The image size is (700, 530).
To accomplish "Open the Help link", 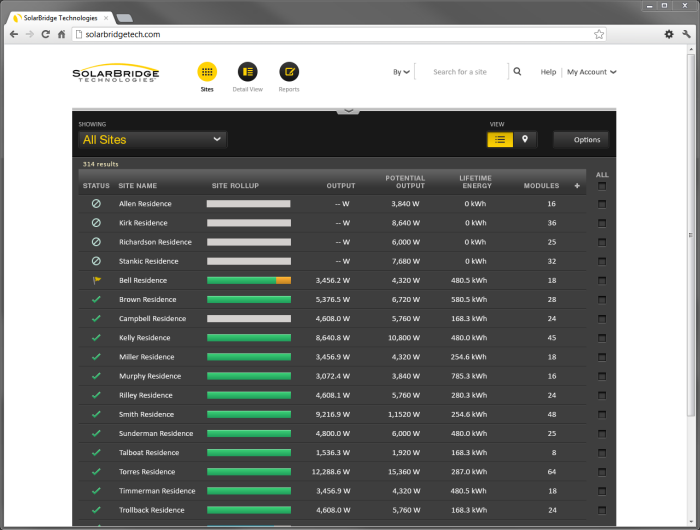I will click(548, 72).
